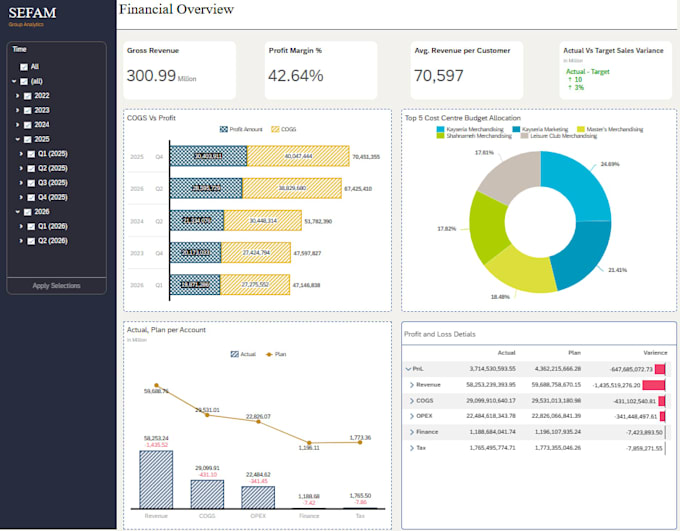Click the 2025 Q4 profit bar segment

[208, 156]
